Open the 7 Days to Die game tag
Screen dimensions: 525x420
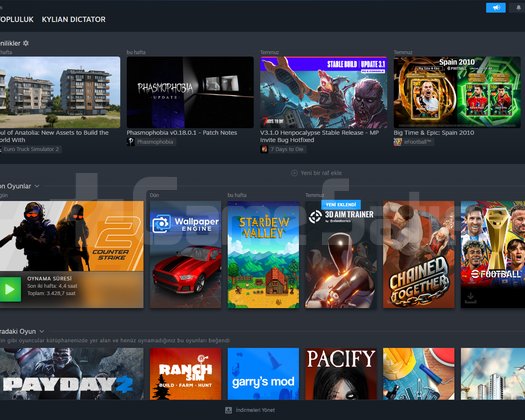point(287,149)
